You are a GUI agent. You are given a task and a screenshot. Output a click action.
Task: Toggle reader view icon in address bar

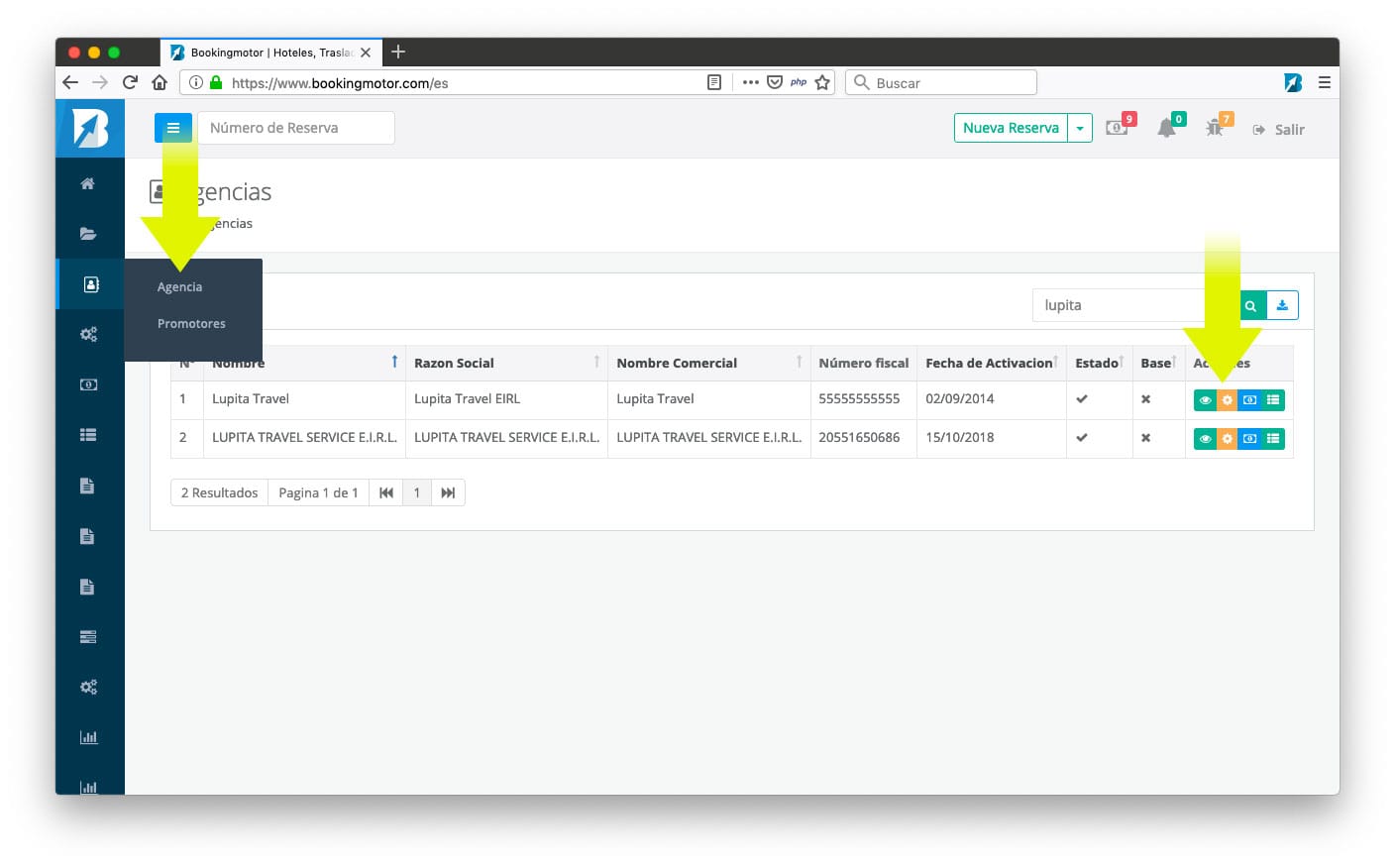tap(714, 82)
